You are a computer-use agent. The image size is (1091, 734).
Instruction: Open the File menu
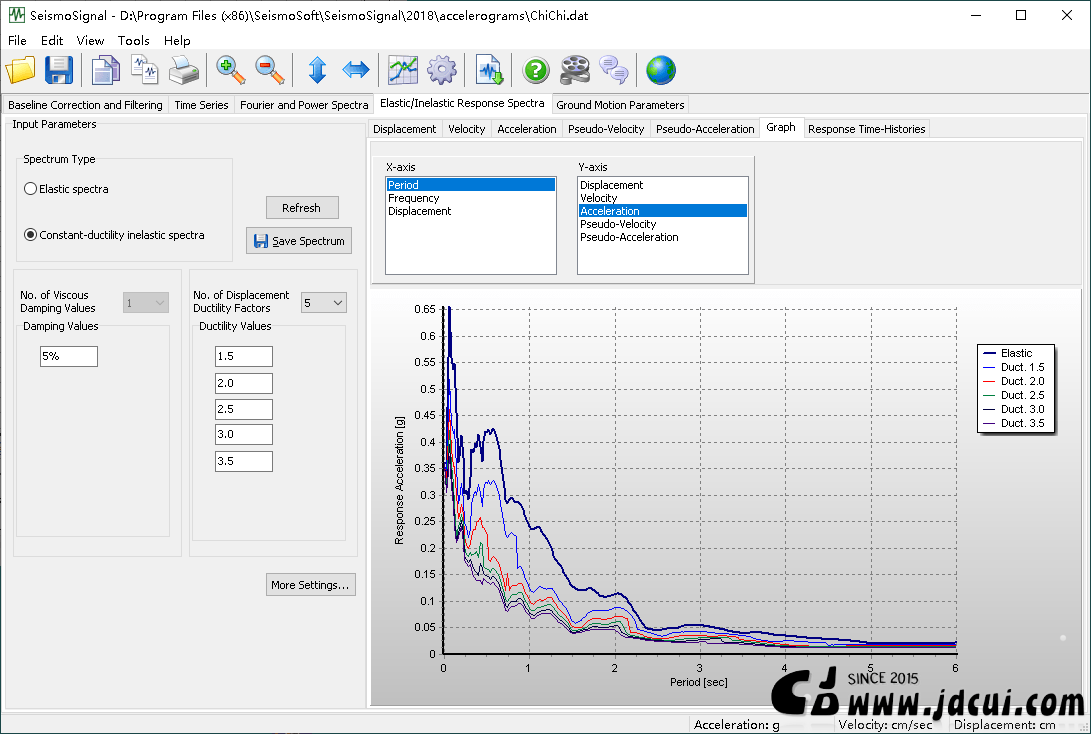(17, 40)
